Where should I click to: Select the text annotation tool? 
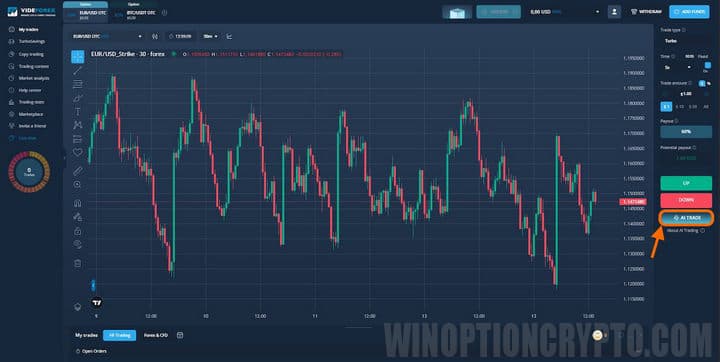point(78,111)
